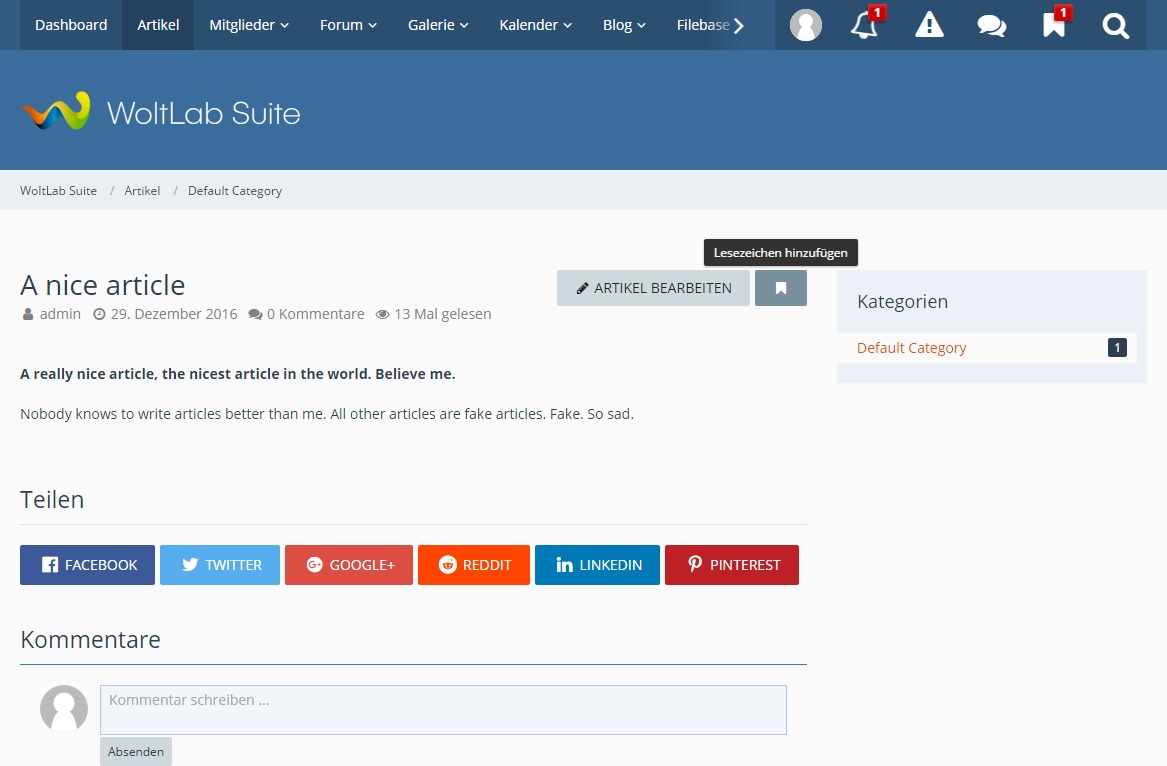Open the Kalender menu item
Viewport: 1167px width, 766px height.
[535, 25]
